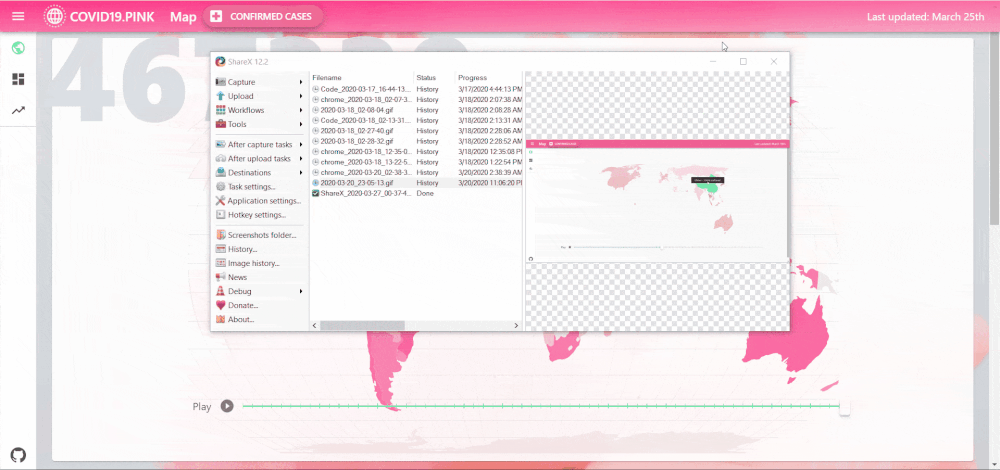Image resolution: width=1000 pixels, height=470 pixels.
Task: Expand the Debug submenu arrow
Action: pos(301,291)
